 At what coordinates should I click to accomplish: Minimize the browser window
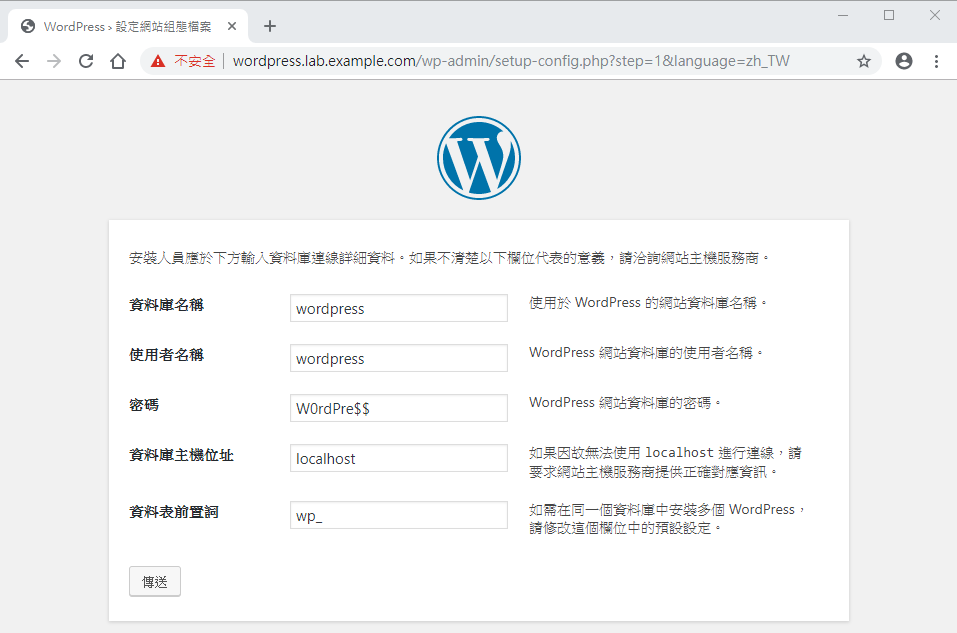843,15
